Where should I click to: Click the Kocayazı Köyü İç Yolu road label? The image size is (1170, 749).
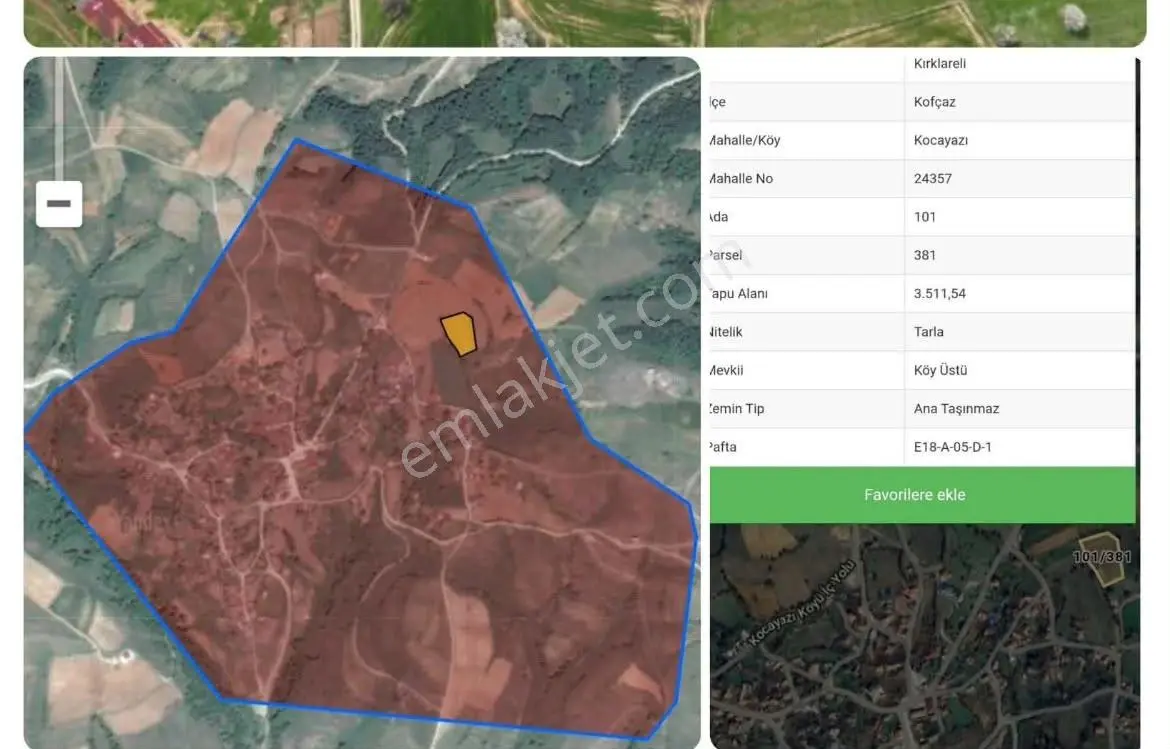[801, 604]
